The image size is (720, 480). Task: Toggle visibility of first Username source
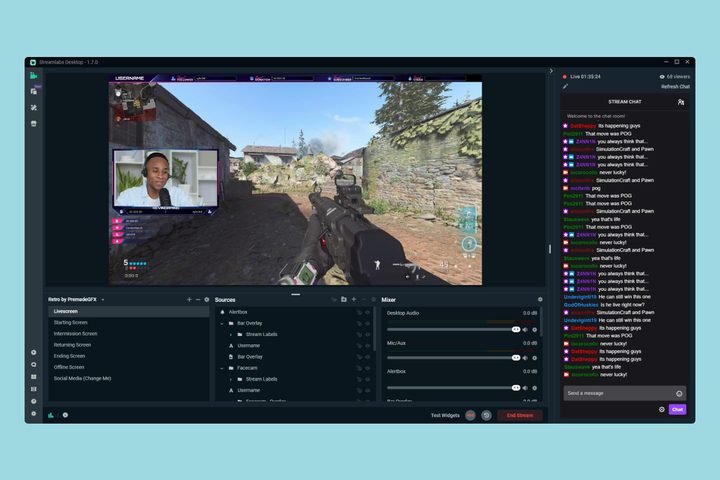[367, 346]
